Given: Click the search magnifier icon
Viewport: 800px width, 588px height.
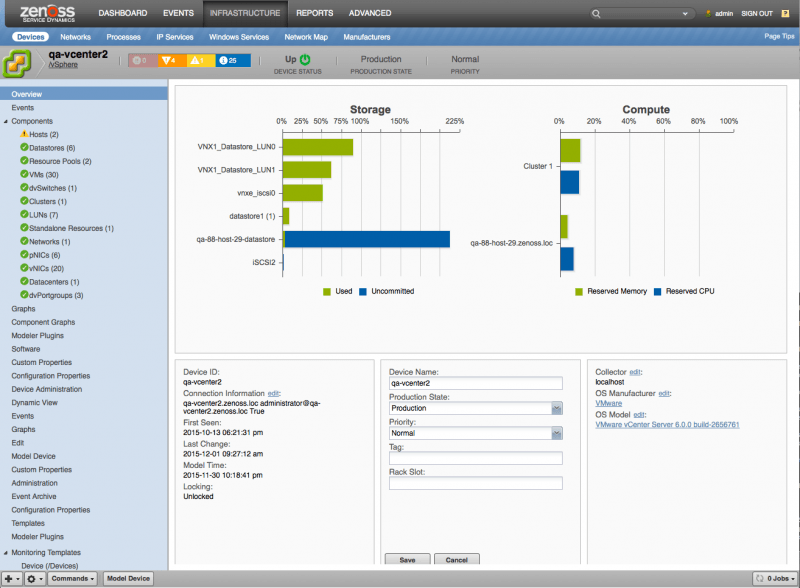Looking at the screenshot, I should coord(597,14).
